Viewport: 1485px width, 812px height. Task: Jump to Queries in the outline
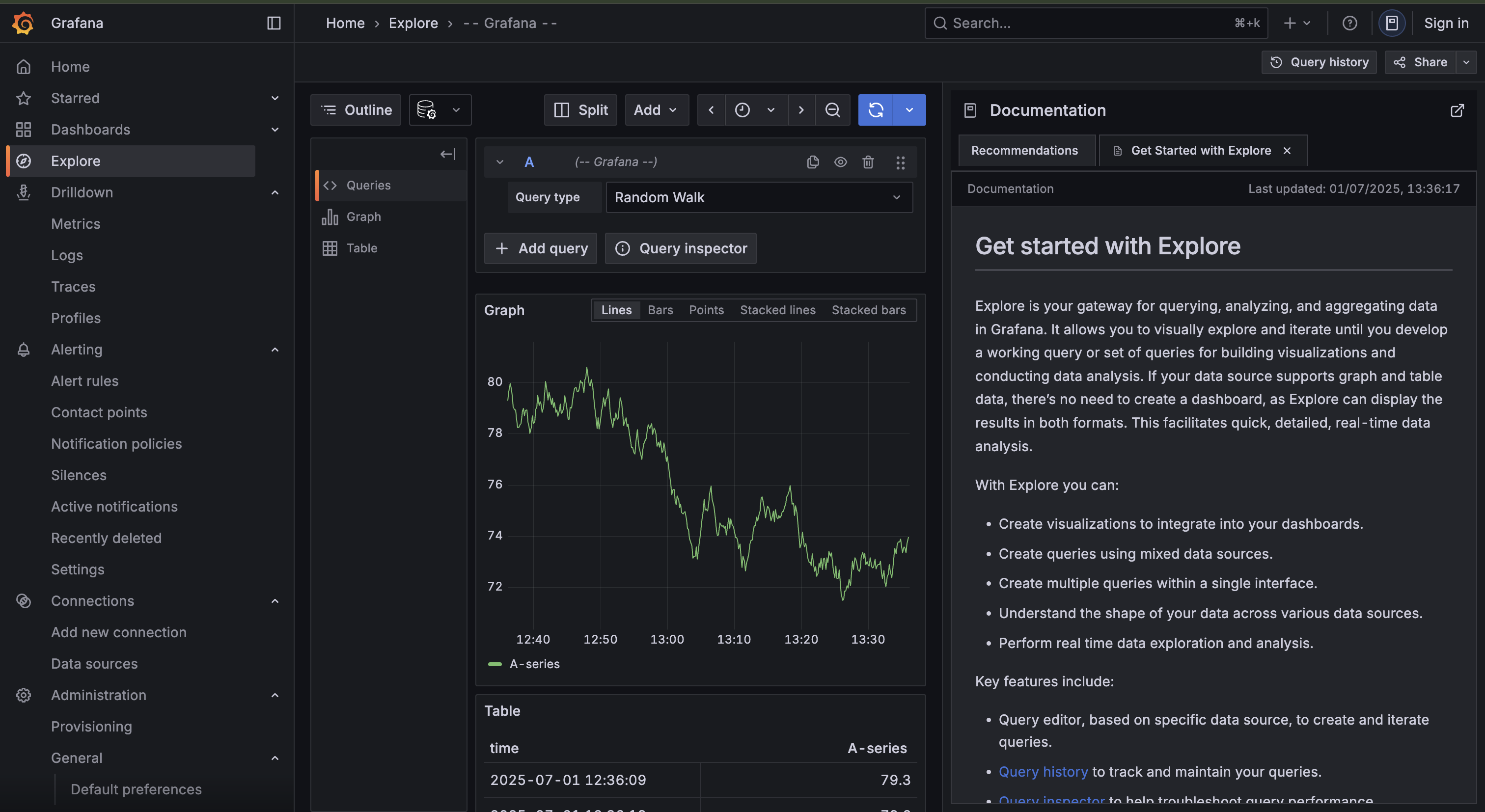coord(392,186)
